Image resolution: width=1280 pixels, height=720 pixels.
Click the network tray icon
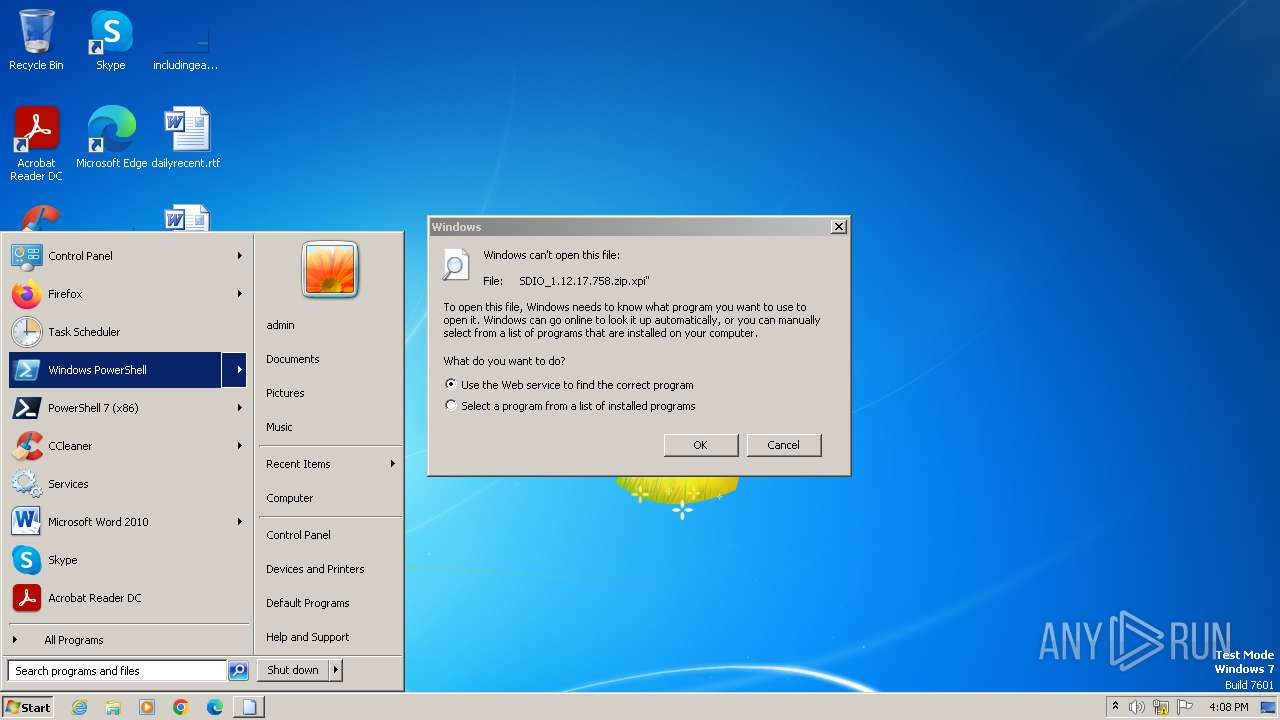1161,707
